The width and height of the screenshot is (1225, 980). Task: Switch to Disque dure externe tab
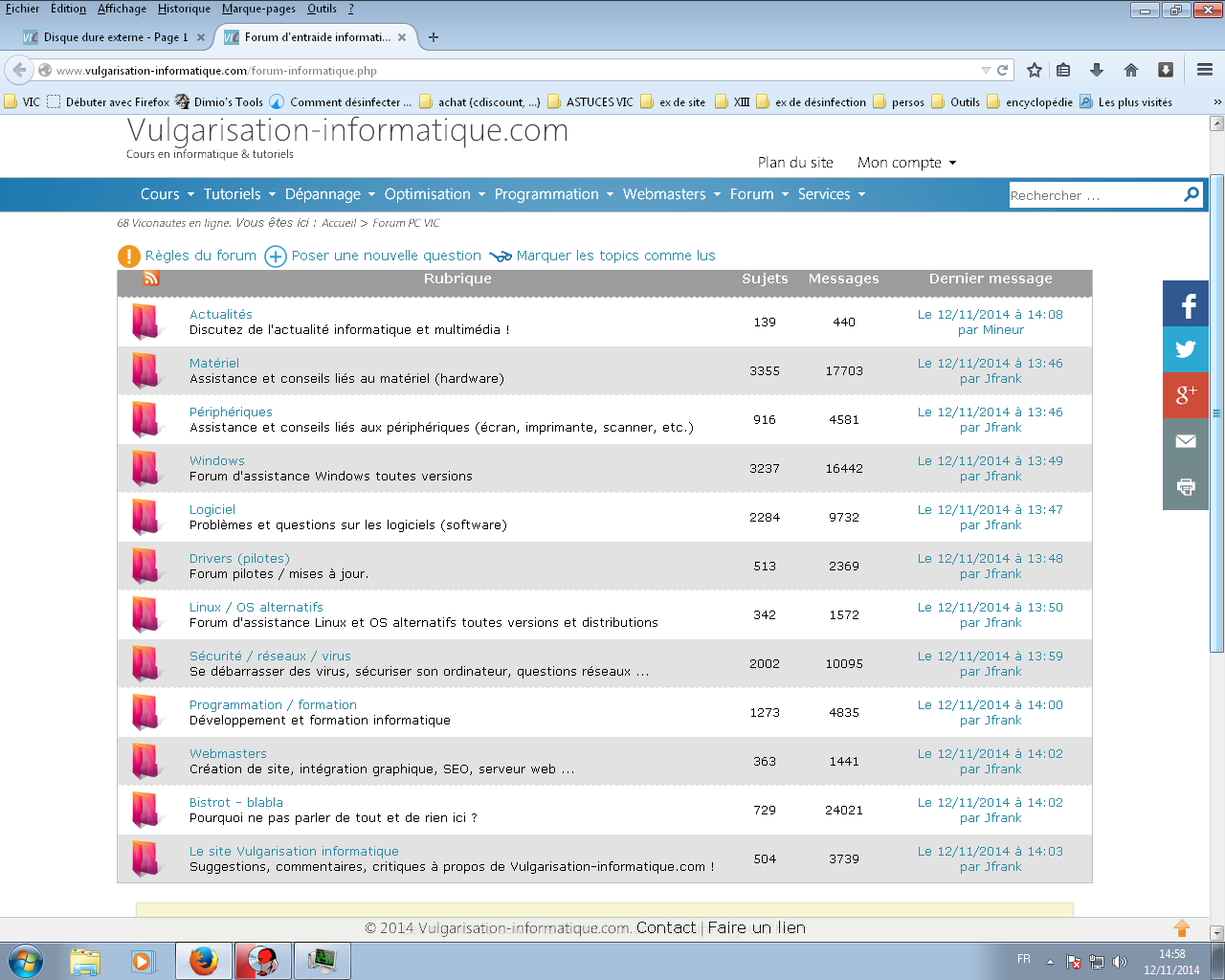point(113,37)
